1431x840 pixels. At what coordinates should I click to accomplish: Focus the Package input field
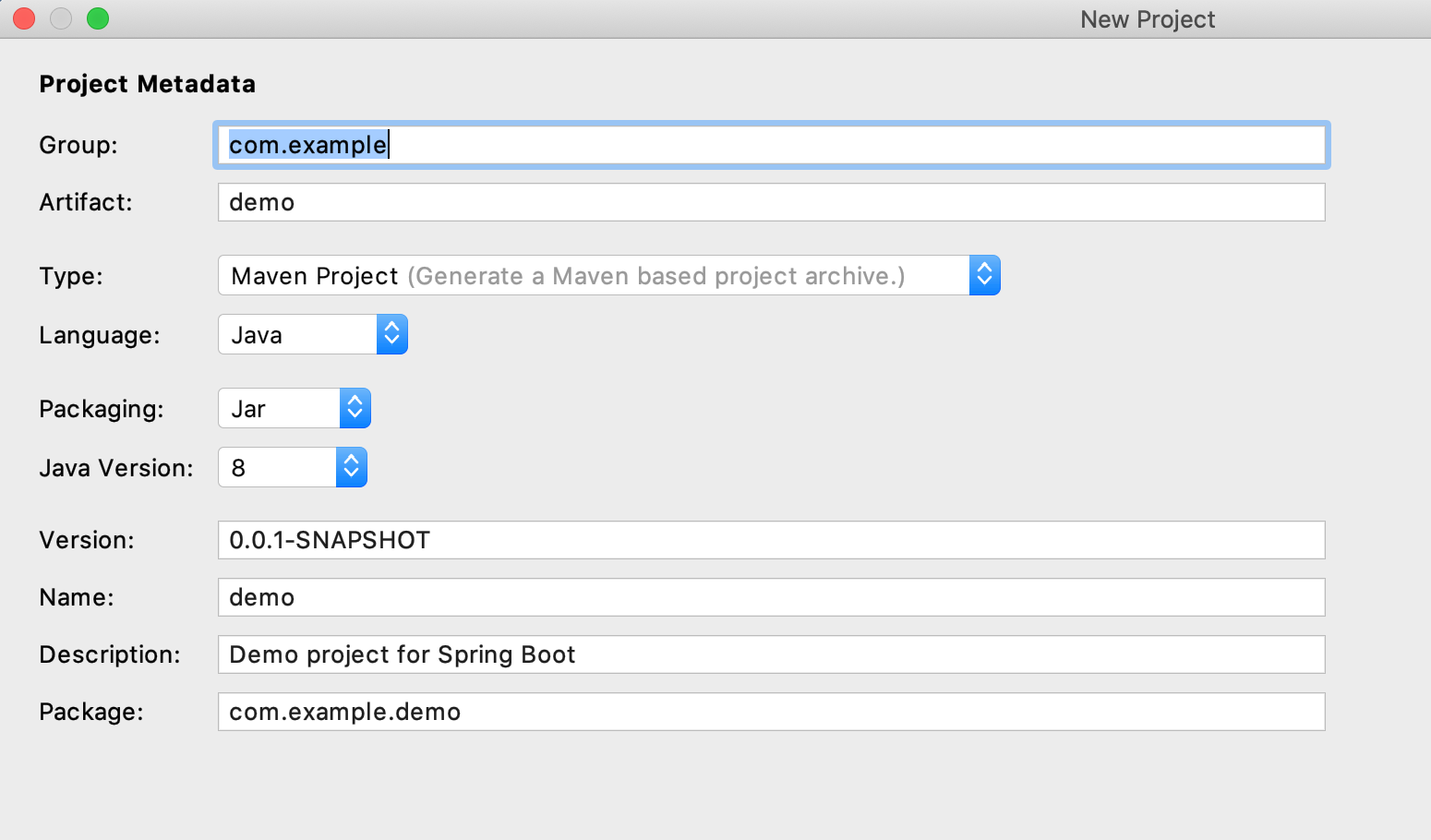[x=771, y=712]
